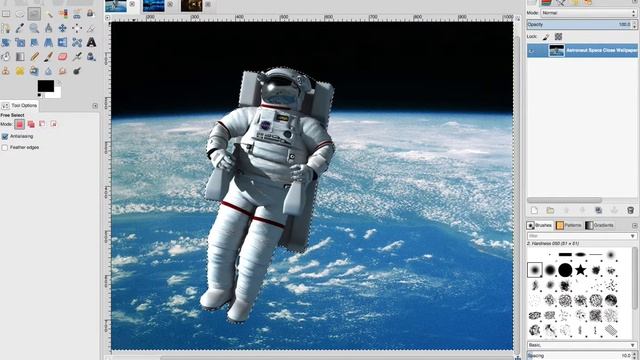Create a new layer group button
The height and width of the screenshot is (360, 640).
coord(550,211)
